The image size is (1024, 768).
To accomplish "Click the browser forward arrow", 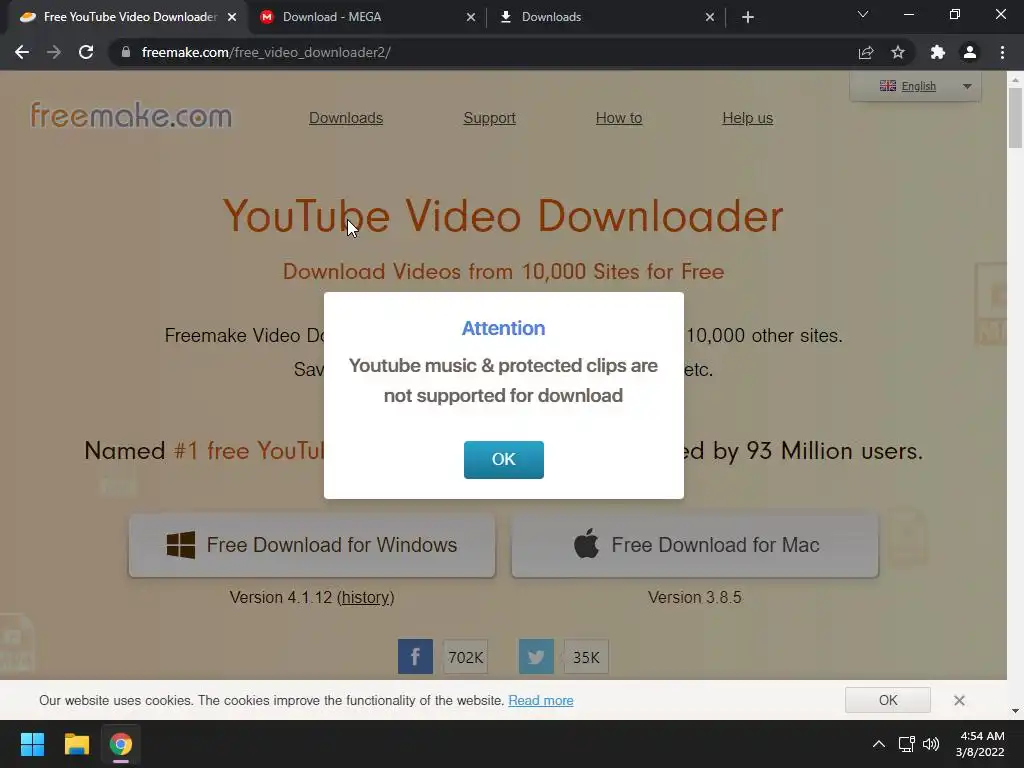I will click(x=54, y=52).
